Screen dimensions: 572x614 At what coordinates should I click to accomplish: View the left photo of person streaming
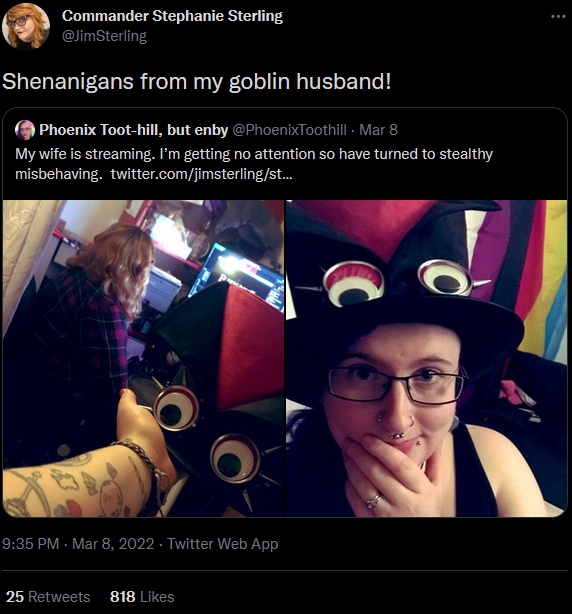click(x=143, y=358)
